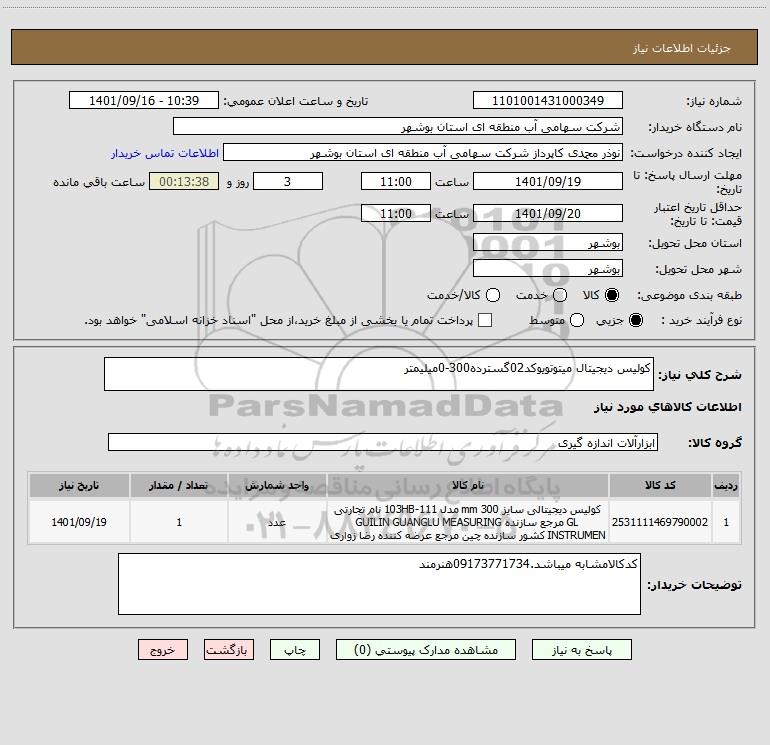Select the خدمت radio button
The width and height of the screenshot is (770, 745).
click(x=560, y=295)
